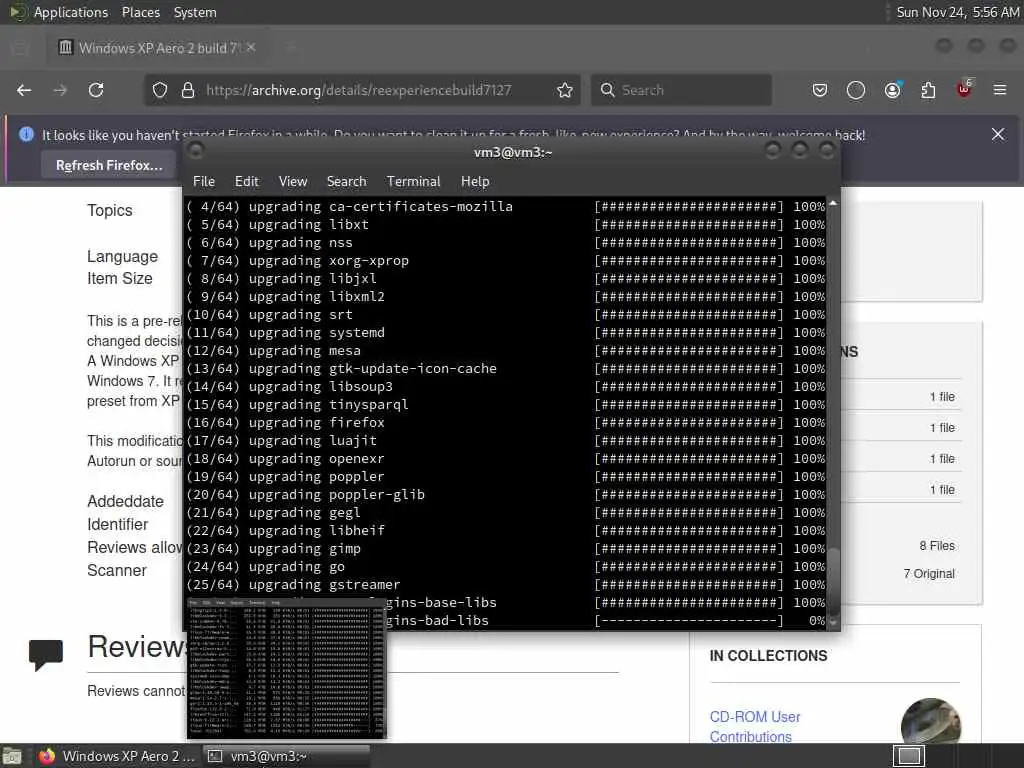Image resolution: width=1024 pixels, height=768 pixels.
Task: Open the Places menu in top panel
Action: pos(140,12)
